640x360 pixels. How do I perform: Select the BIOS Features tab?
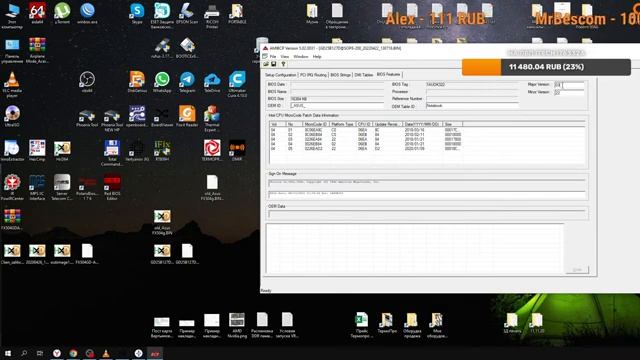click(389, 74)
